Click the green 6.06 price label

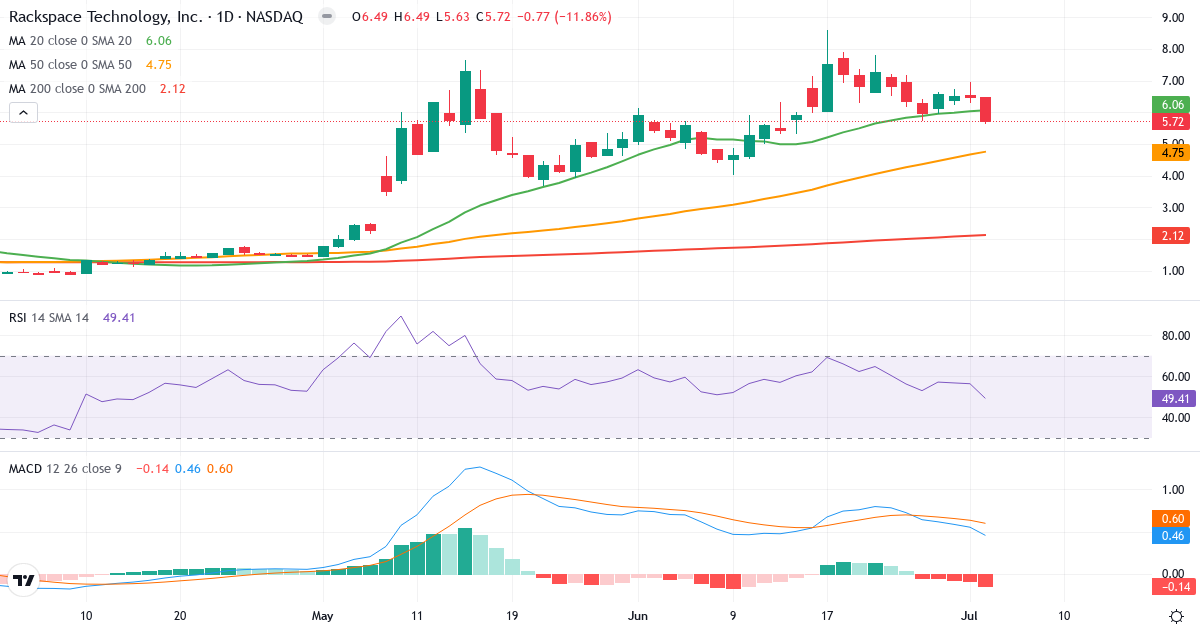pos(1169,104)
